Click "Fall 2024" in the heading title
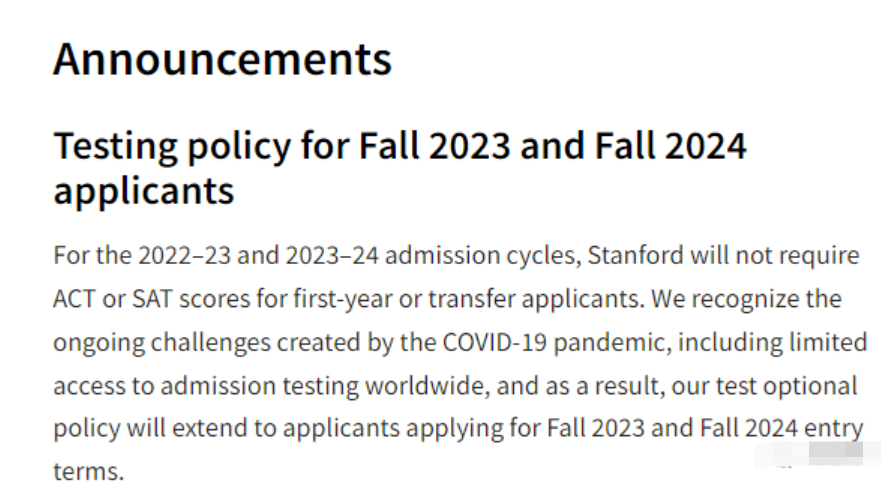Viewport: 890px width, 490px height. point(670,146)
